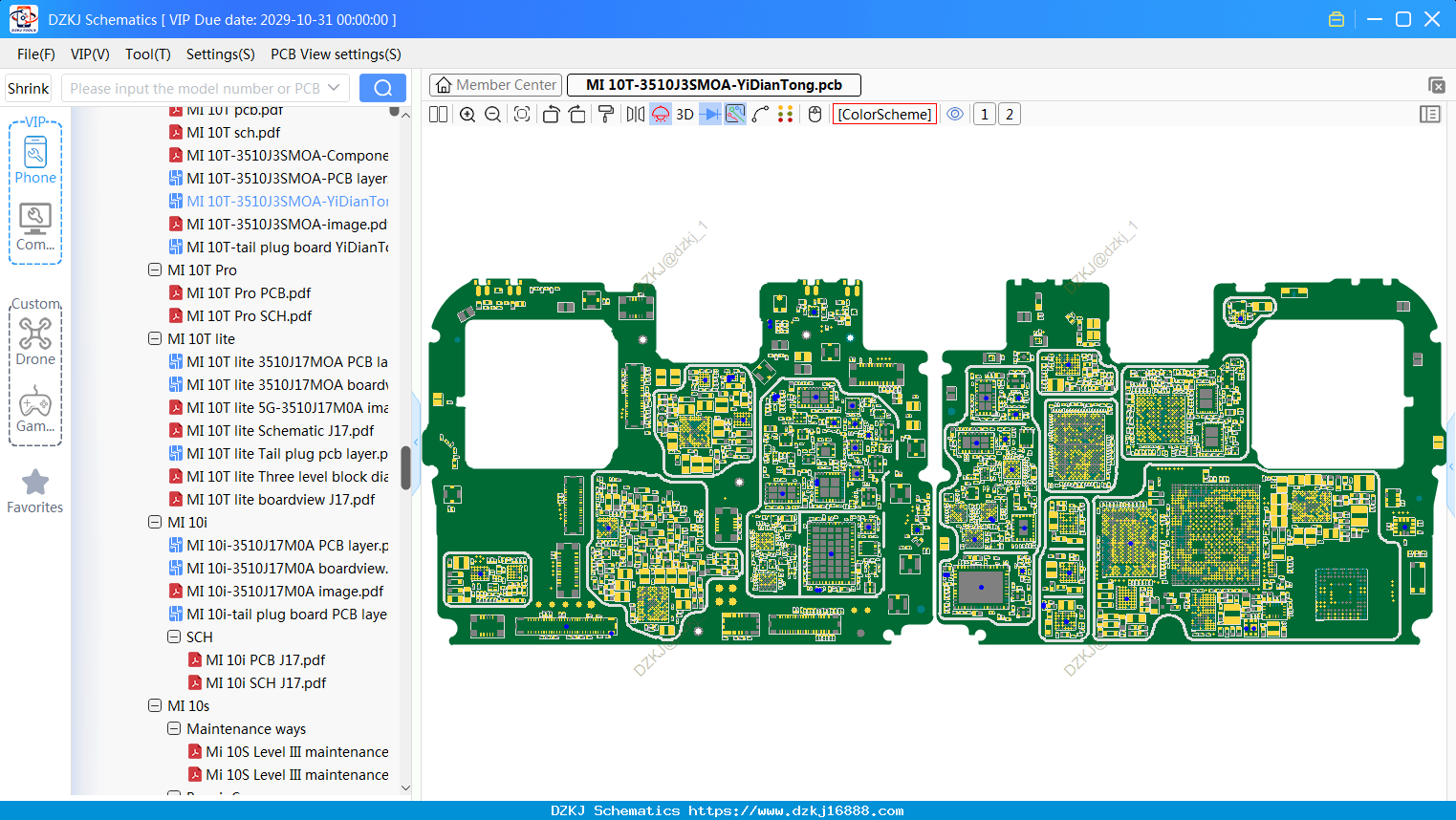The width and height of the screenshot is (1456, 820).
Task: Collapse the Maintenance ways node
Action: (x=174, y=729)
